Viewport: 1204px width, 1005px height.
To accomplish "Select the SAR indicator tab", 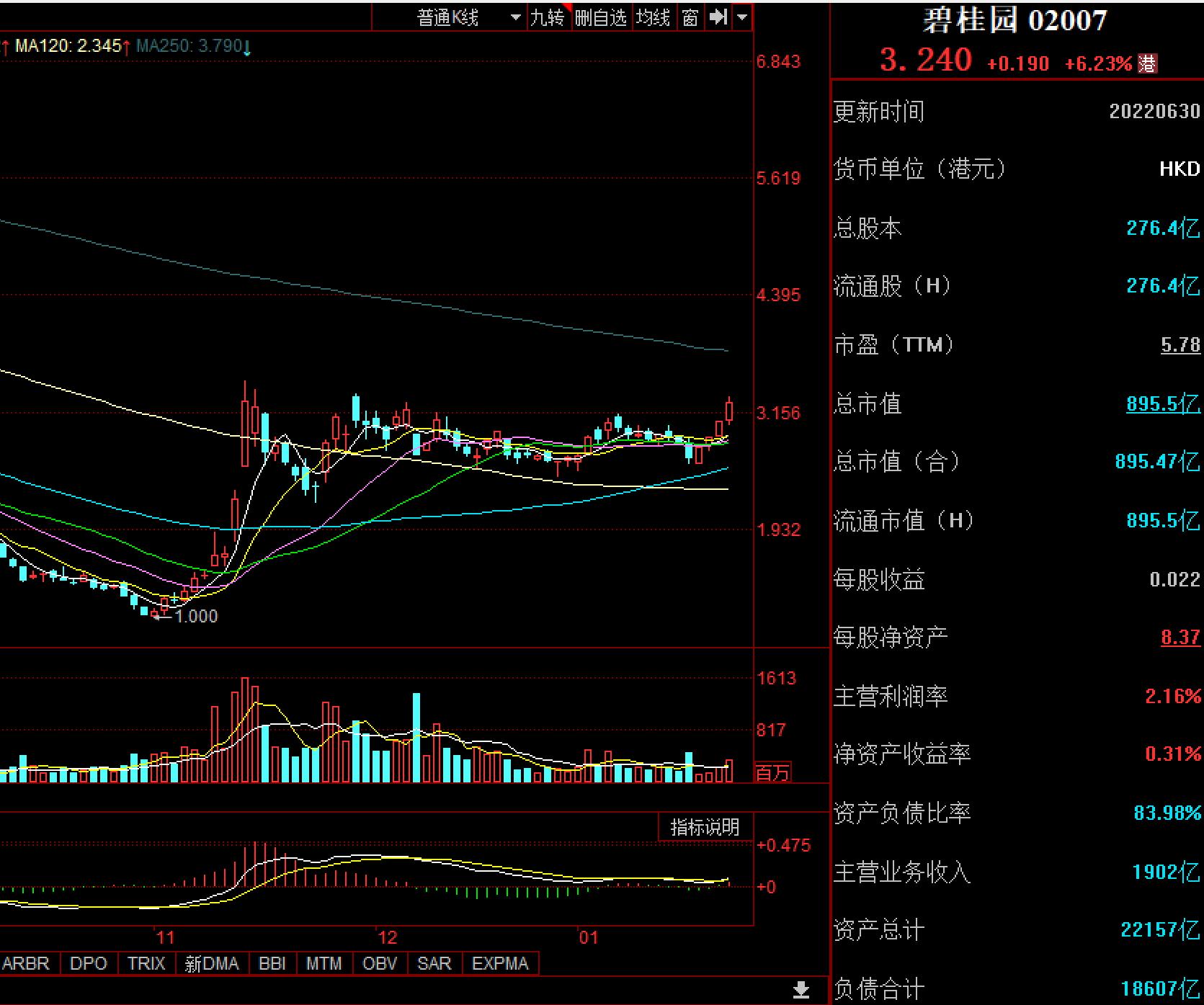I will coord(434,963).
